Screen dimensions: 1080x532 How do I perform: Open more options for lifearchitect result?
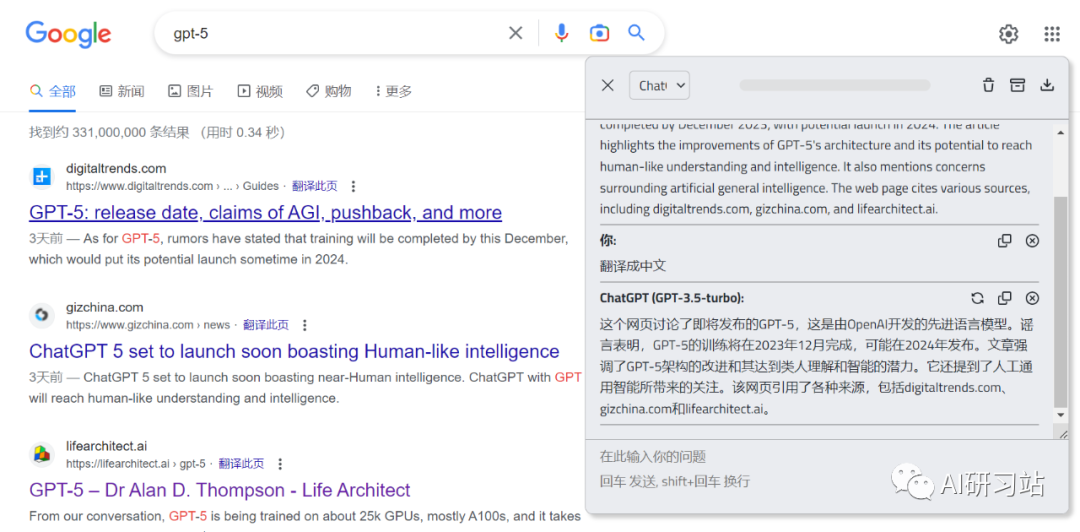point(280,464)
